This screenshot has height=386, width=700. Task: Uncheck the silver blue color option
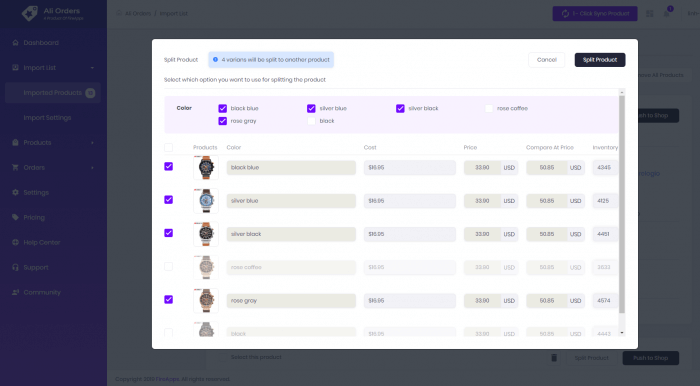pos(311,108)
